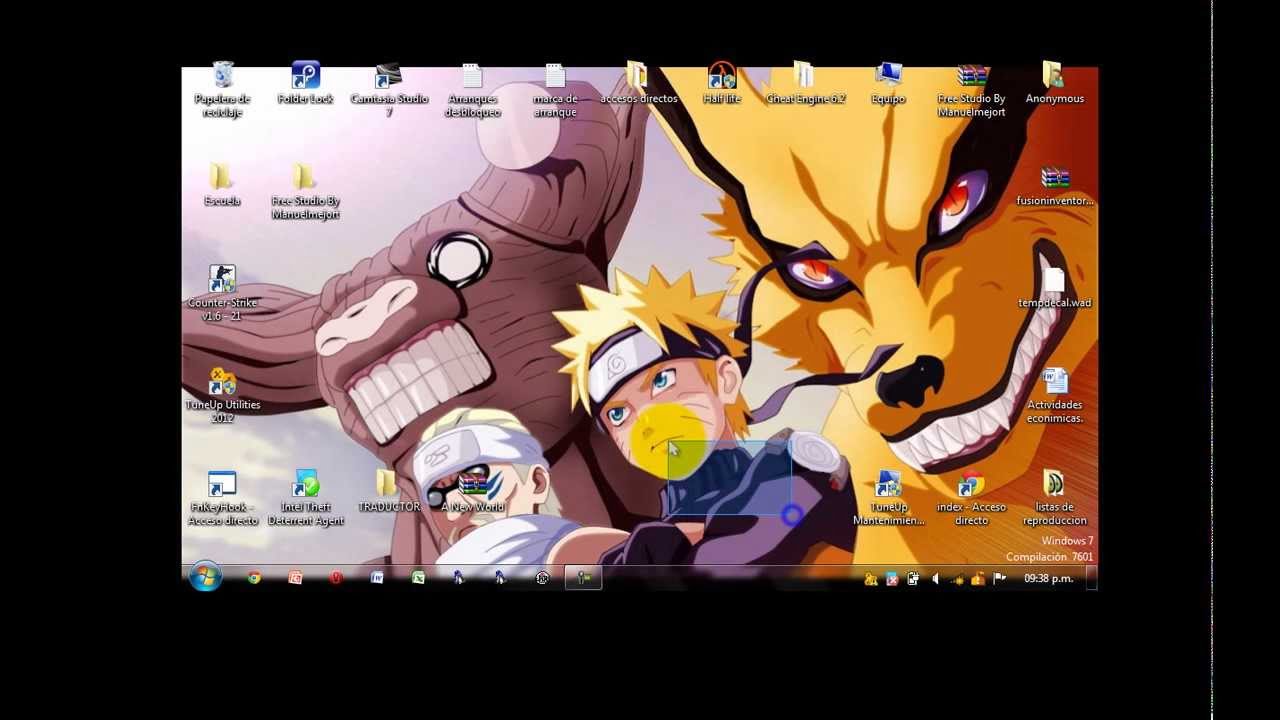Viewport: 1280px width, 720px height.
Task: Select the marca de arranque file
Action: [555, 89]
